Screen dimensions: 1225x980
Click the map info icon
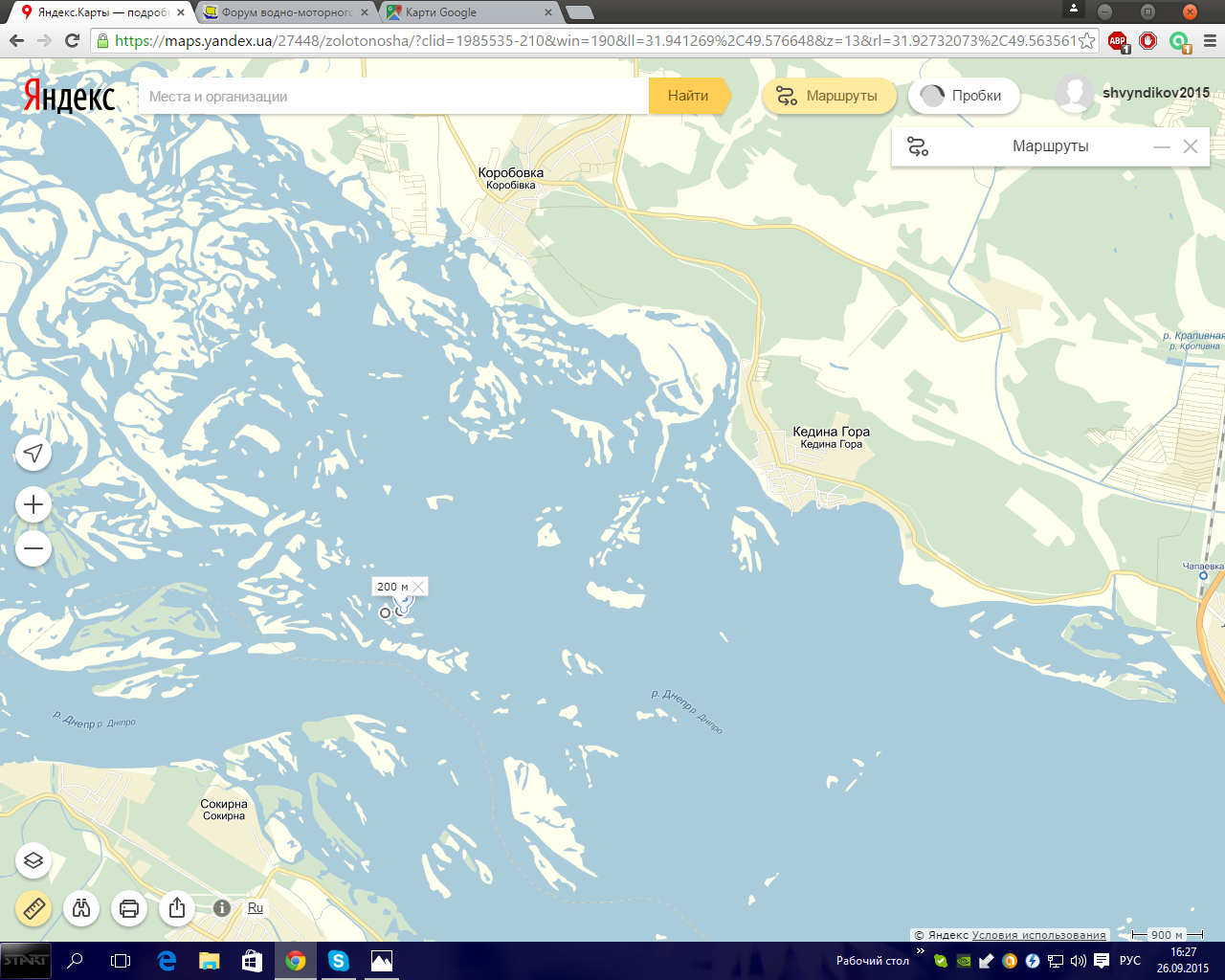pos(222,907)
